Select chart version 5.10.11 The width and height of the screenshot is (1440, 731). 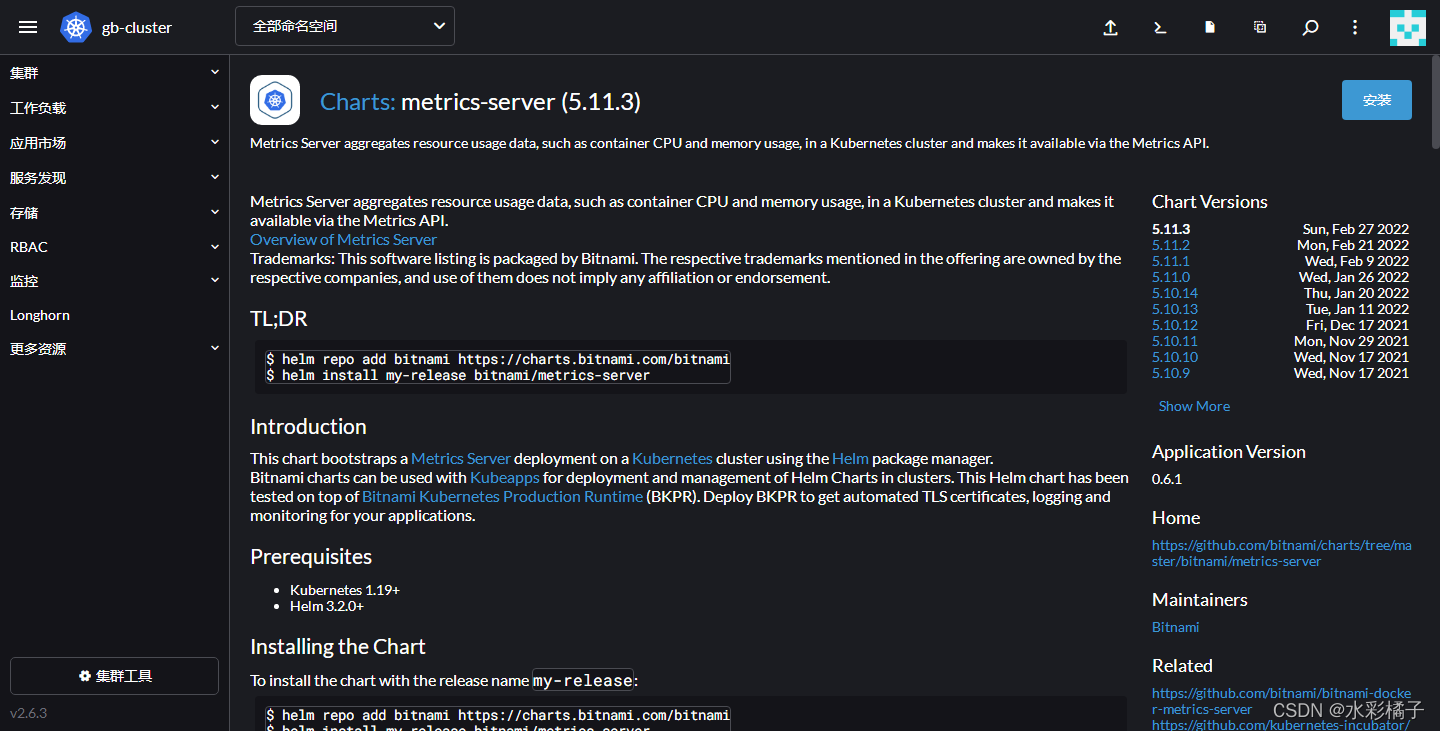1175,341
